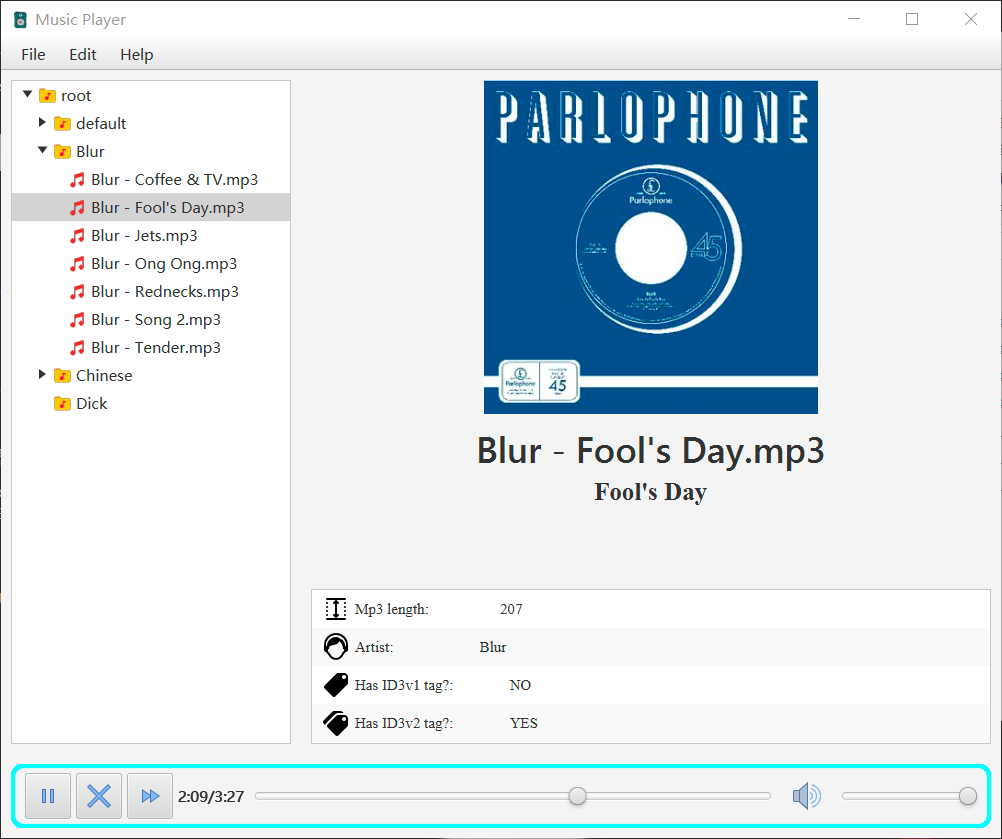Click the stop playback X button
Screen dimensions: 1002x839
pos(99,796)
